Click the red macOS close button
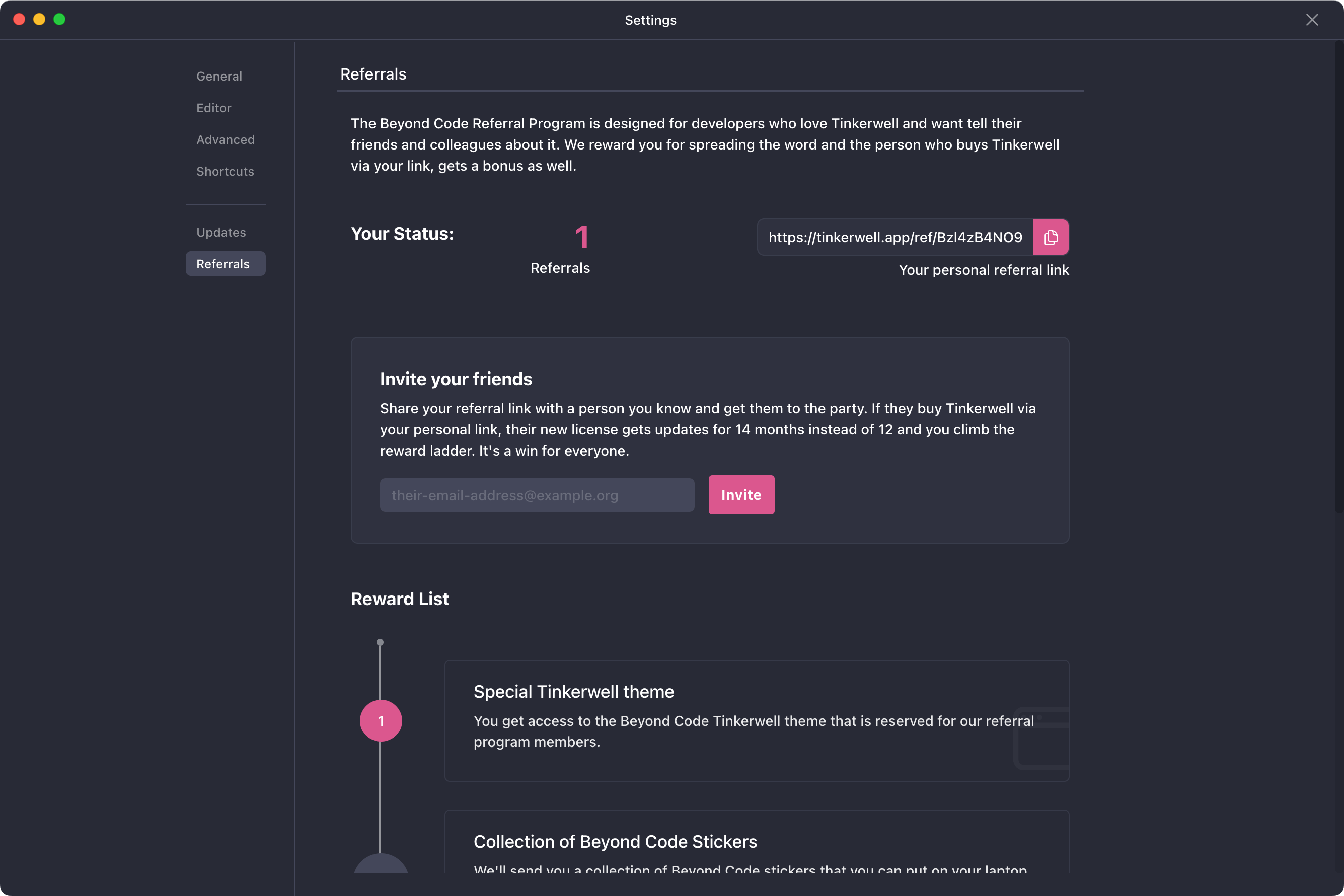This screenshot has height=896, width=1344. pos(20,20)
